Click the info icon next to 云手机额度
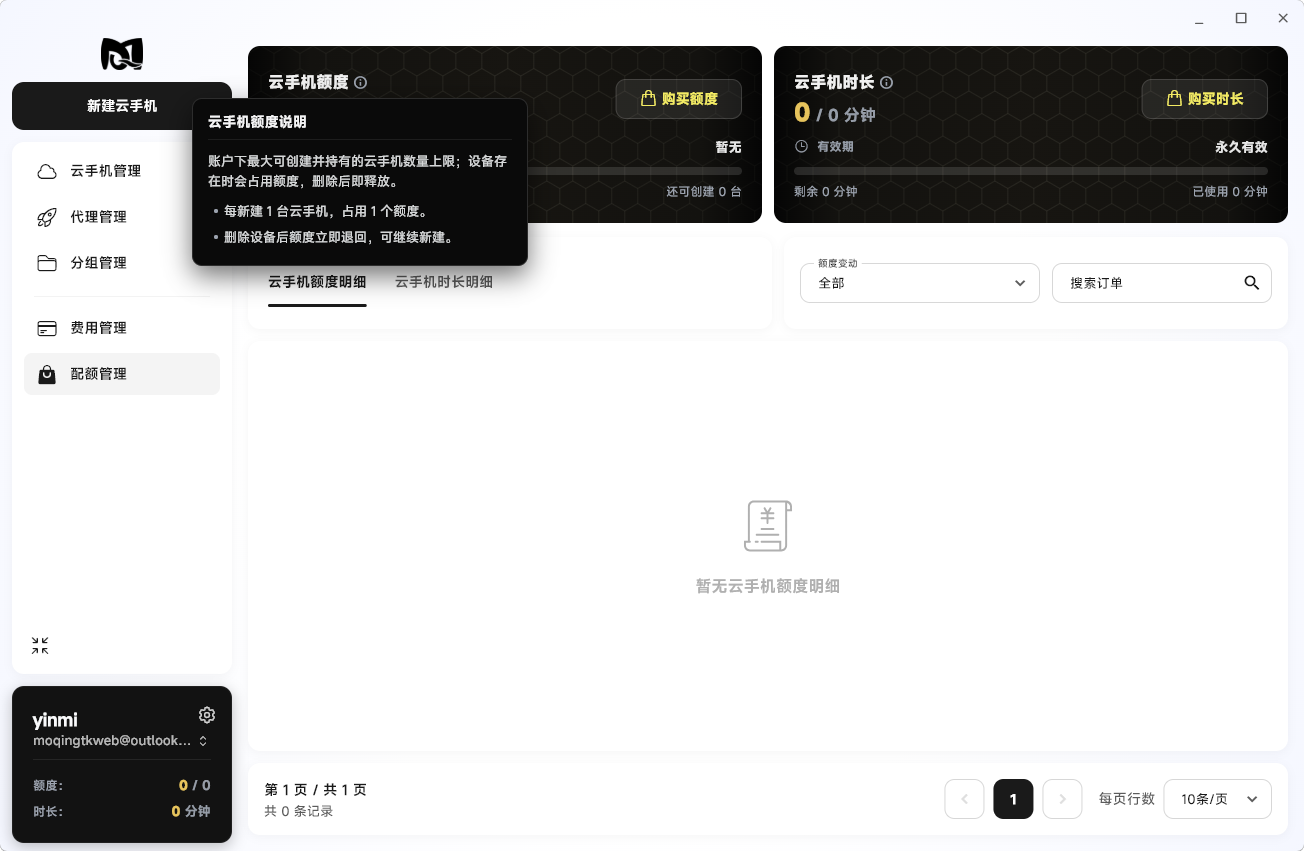Viewport: 1304px width, 851px height. pyautogui.click(x=361, y=83)
